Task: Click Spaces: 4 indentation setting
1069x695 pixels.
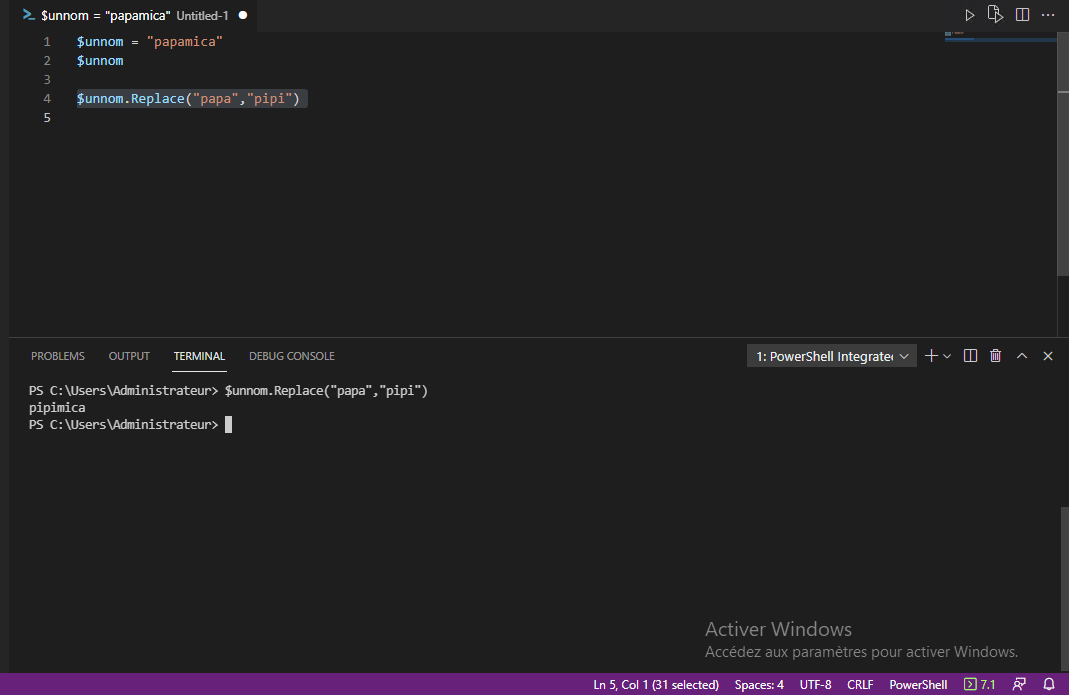Action: (x=758, y=684)
